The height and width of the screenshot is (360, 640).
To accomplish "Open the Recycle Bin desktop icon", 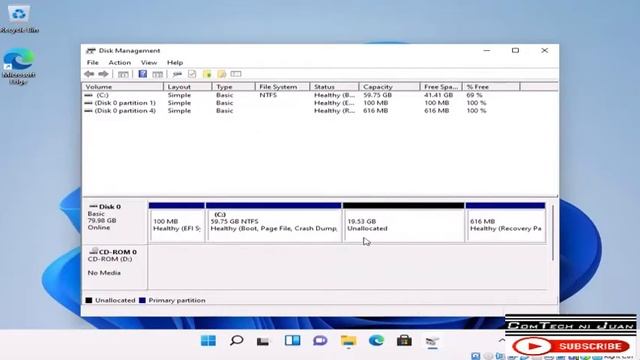I will pyautogui.click(x=19, y=18).
